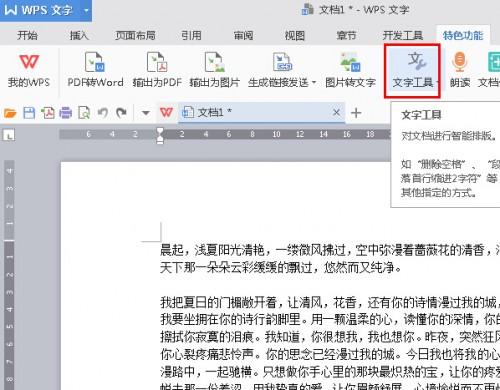
Task: Click the line starting 漫路中，一起驰横
Action: point(330,371)
